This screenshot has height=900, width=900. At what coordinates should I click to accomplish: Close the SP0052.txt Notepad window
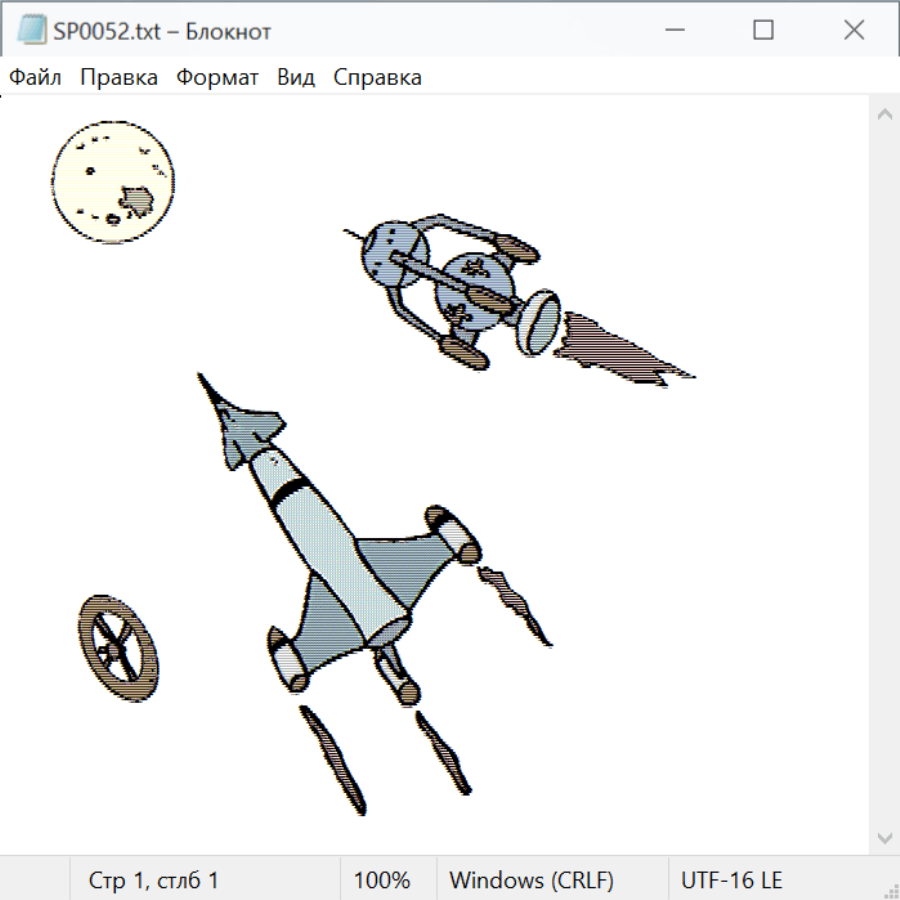click(854, 31)
